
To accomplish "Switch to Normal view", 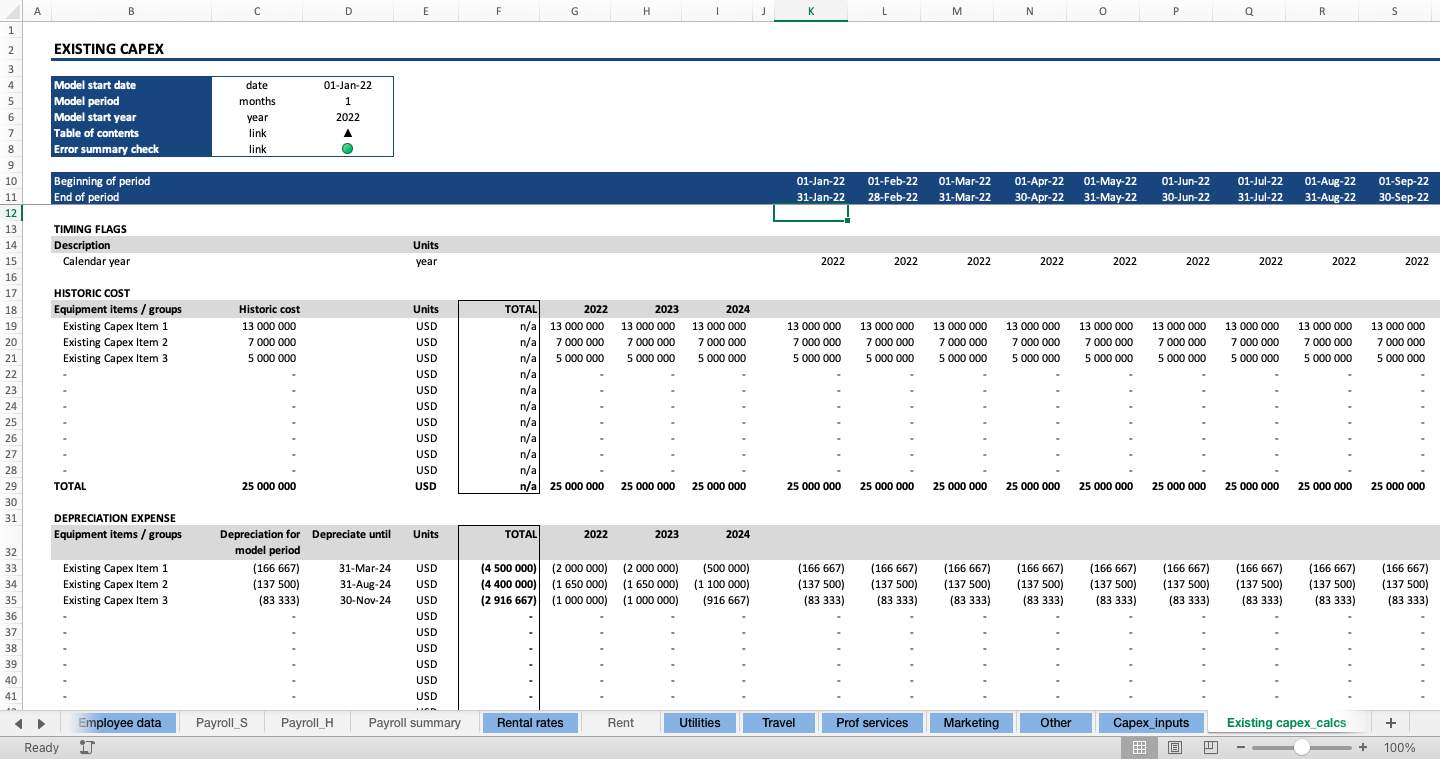I will [1139, 748].
